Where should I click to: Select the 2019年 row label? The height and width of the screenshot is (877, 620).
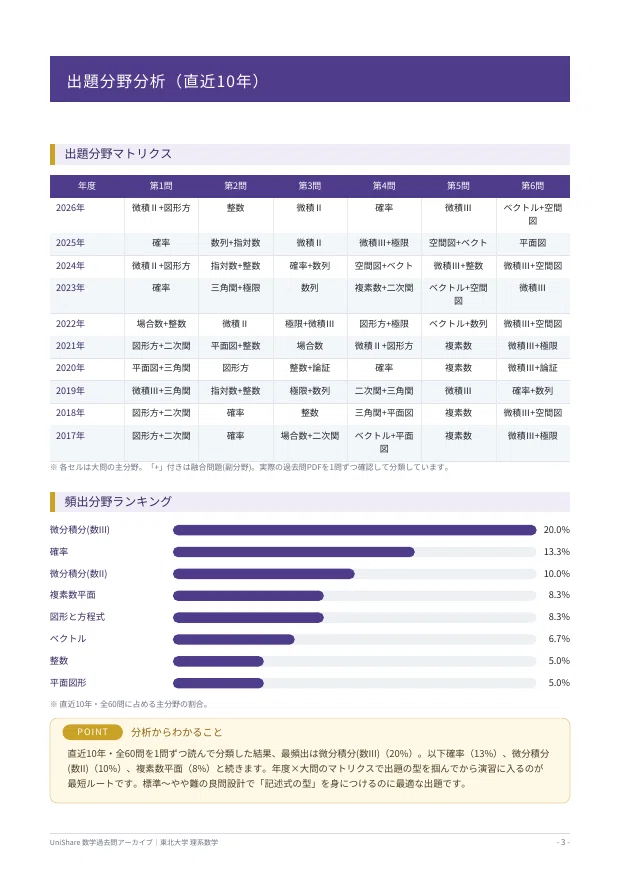point(70,390)
